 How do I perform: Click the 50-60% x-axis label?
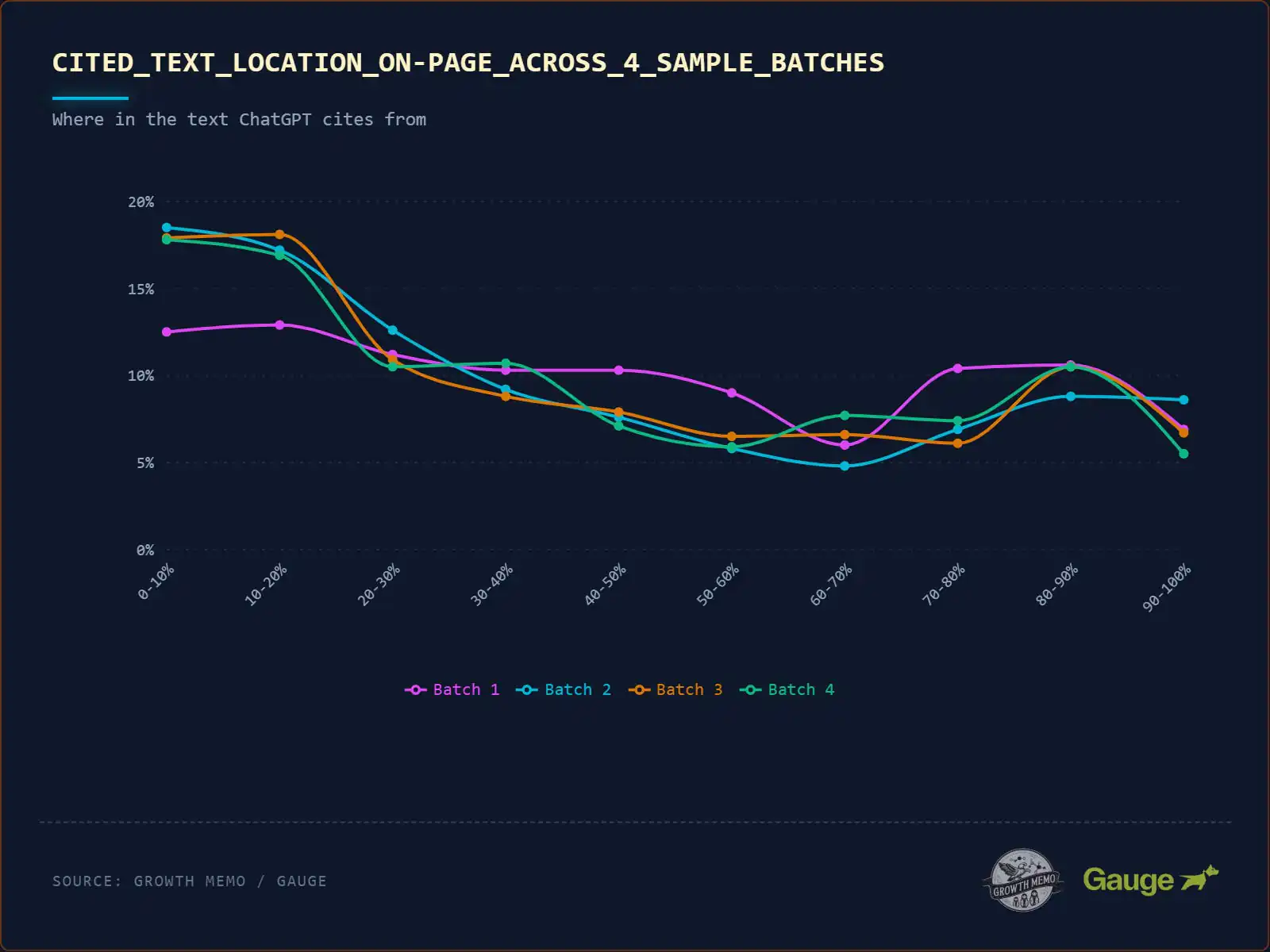coord(718,585)
